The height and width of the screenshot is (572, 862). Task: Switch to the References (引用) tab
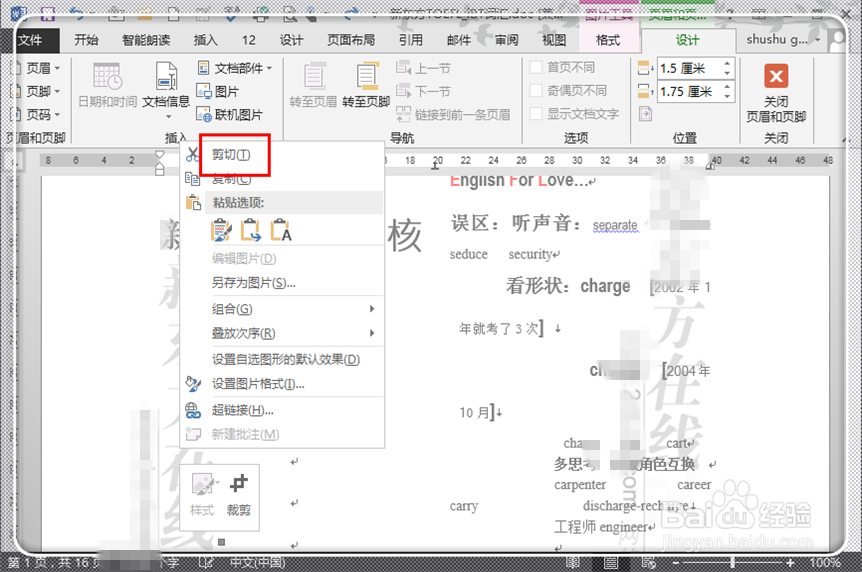(x=411, y=40)
